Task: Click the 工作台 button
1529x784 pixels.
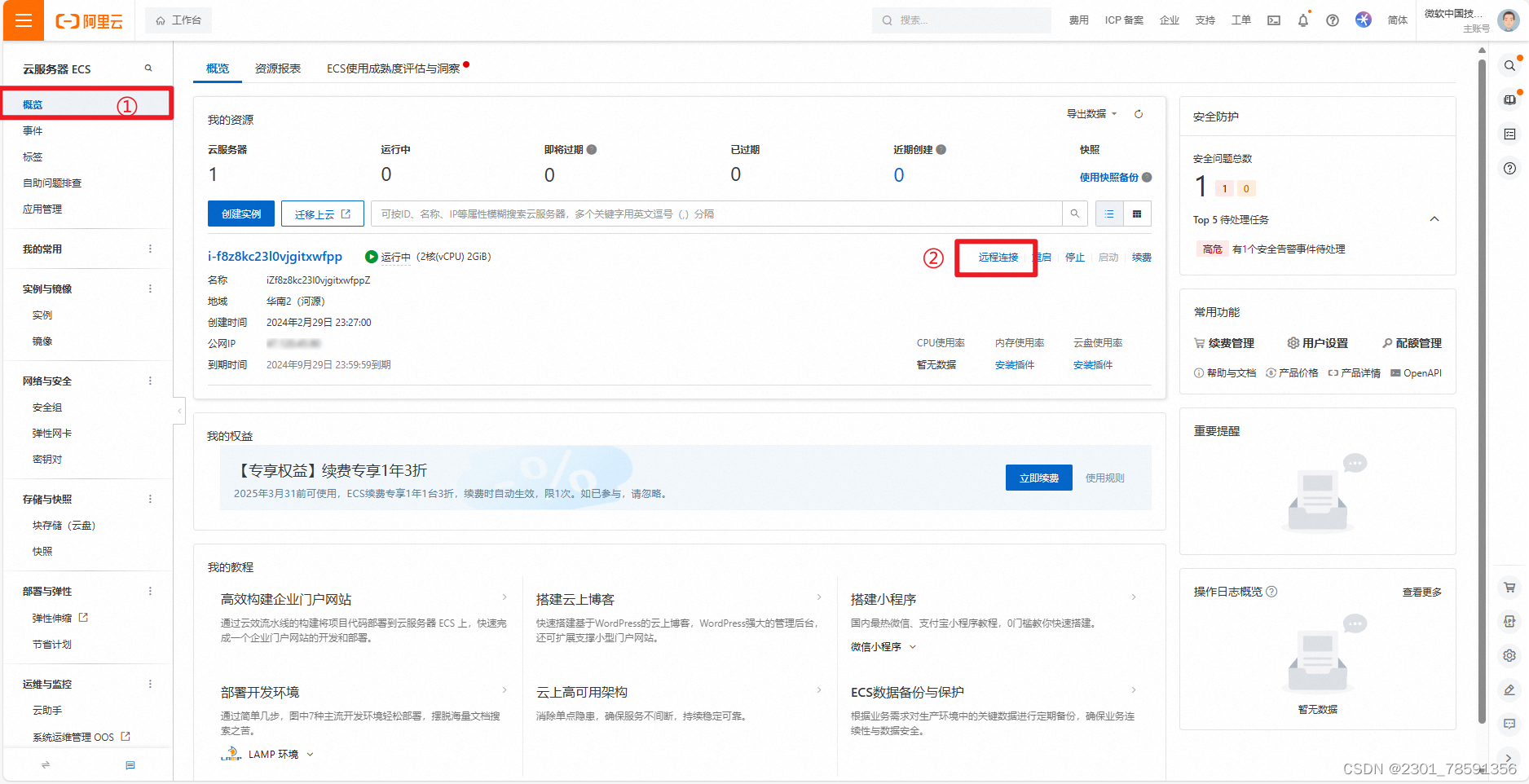Action: click(178, 20)
